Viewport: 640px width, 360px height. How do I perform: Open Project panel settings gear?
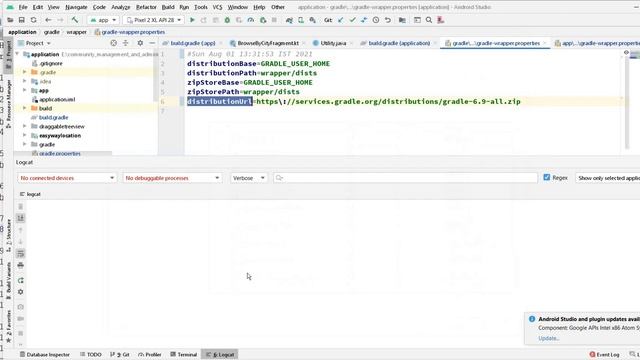coord(140,43)
